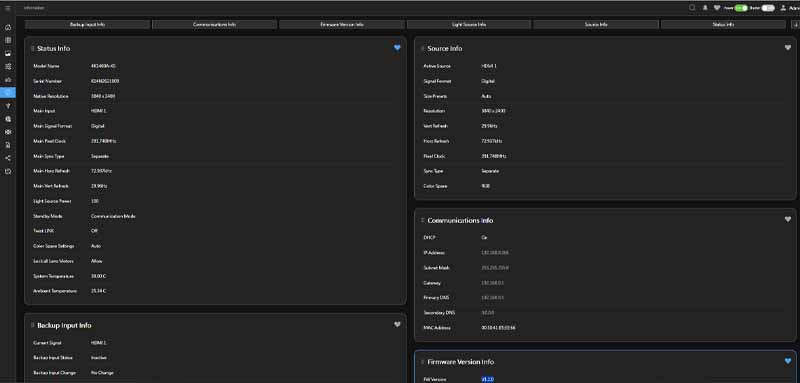This screenshot has height=383, width=800.
Task: Click the Active Source value in Source Info
Action: [489, 66]
